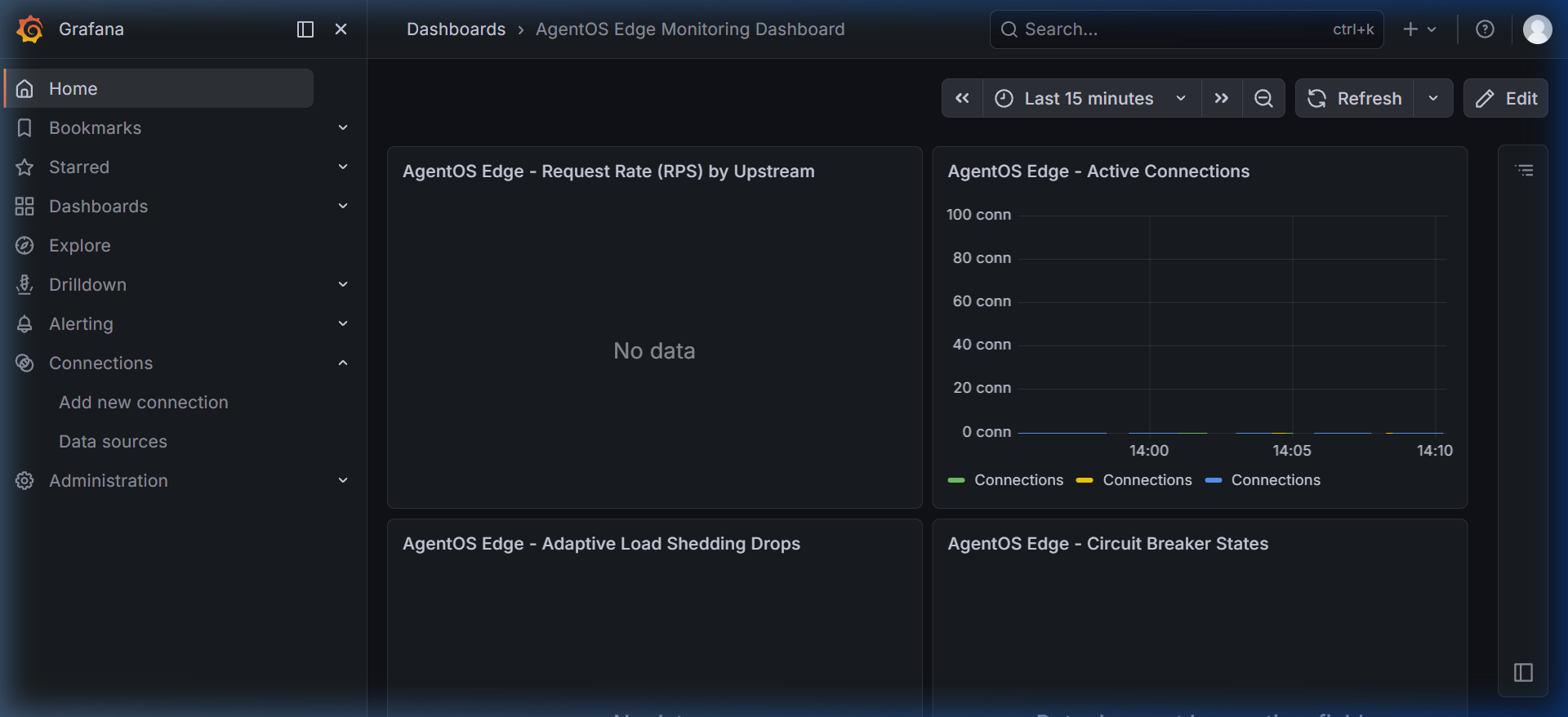The width and height of the screenshot is (1568, 717).
Task: Click the Refresh button
Action: coord(1354,99)
